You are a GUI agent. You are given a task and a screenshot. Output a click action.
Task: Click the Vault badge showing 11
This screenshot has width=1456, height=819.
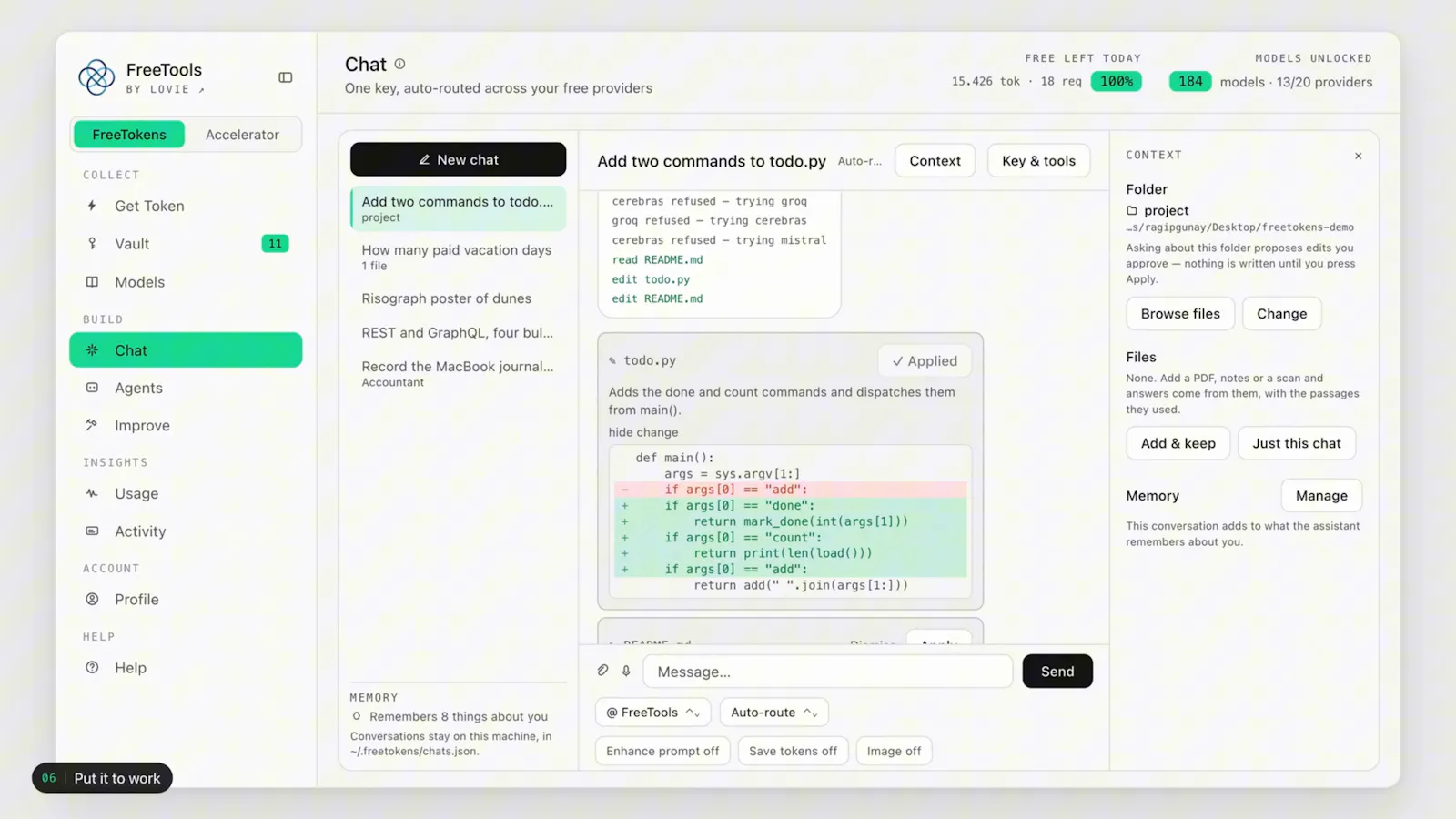pyautogui.click(x=275, y=243)
